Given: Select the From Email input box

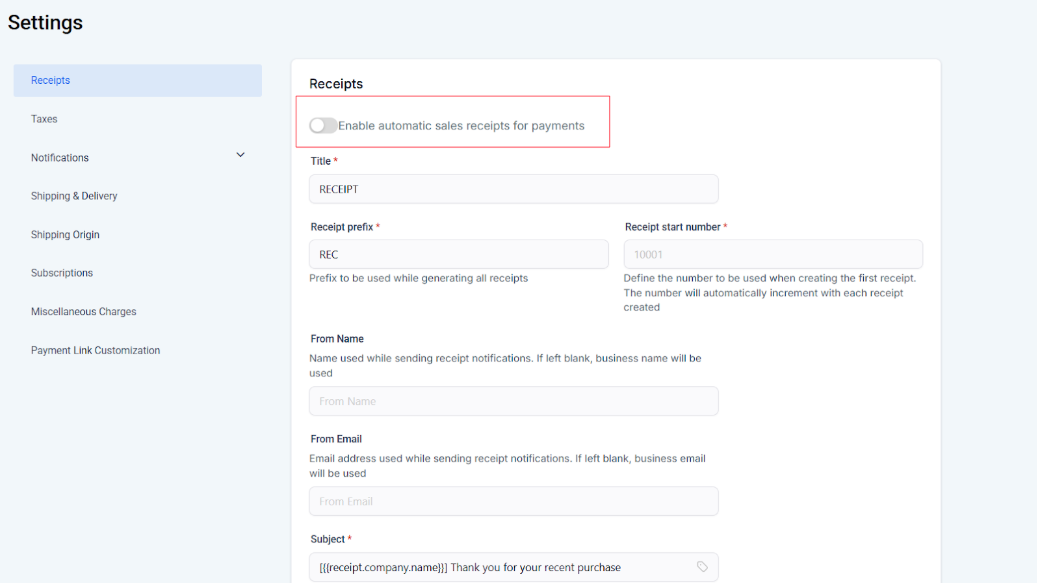Looking at the screenshot, I should tap(513, 501).
